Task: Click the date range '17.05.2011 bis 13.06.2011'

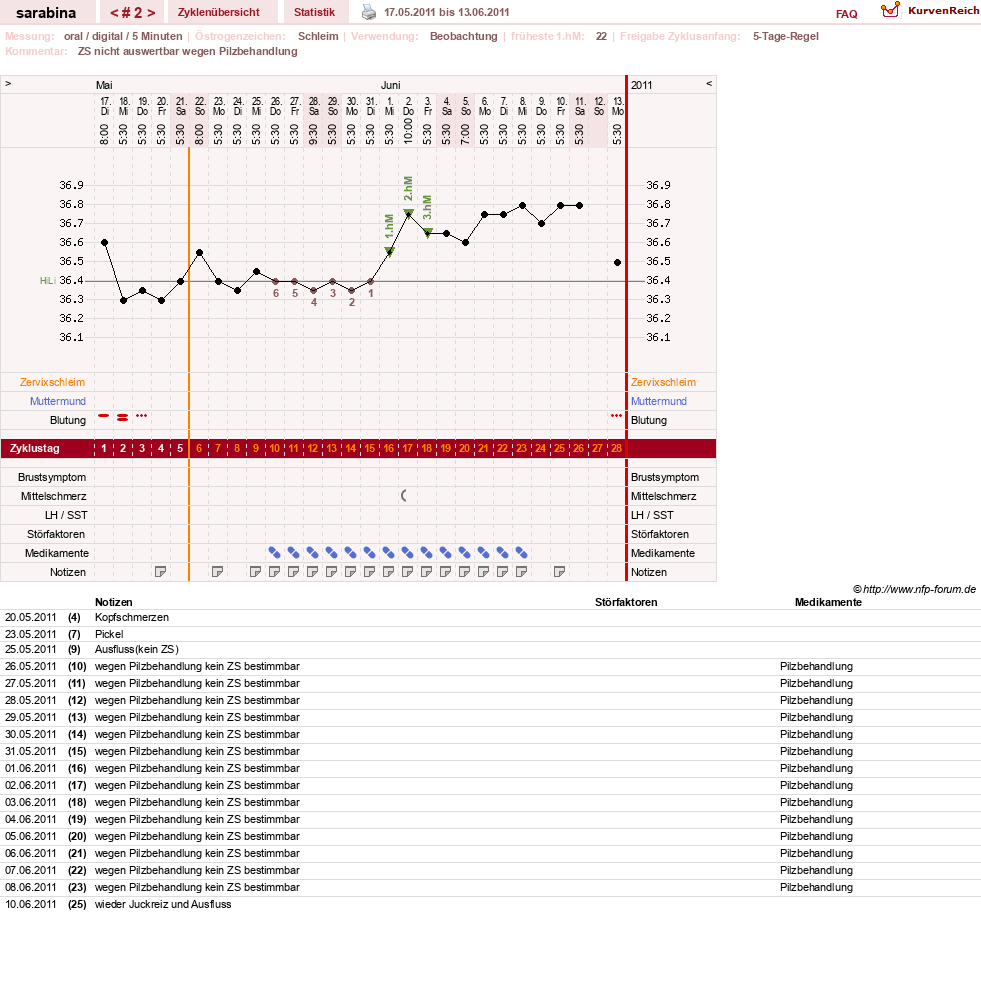Action: (446, 12)
